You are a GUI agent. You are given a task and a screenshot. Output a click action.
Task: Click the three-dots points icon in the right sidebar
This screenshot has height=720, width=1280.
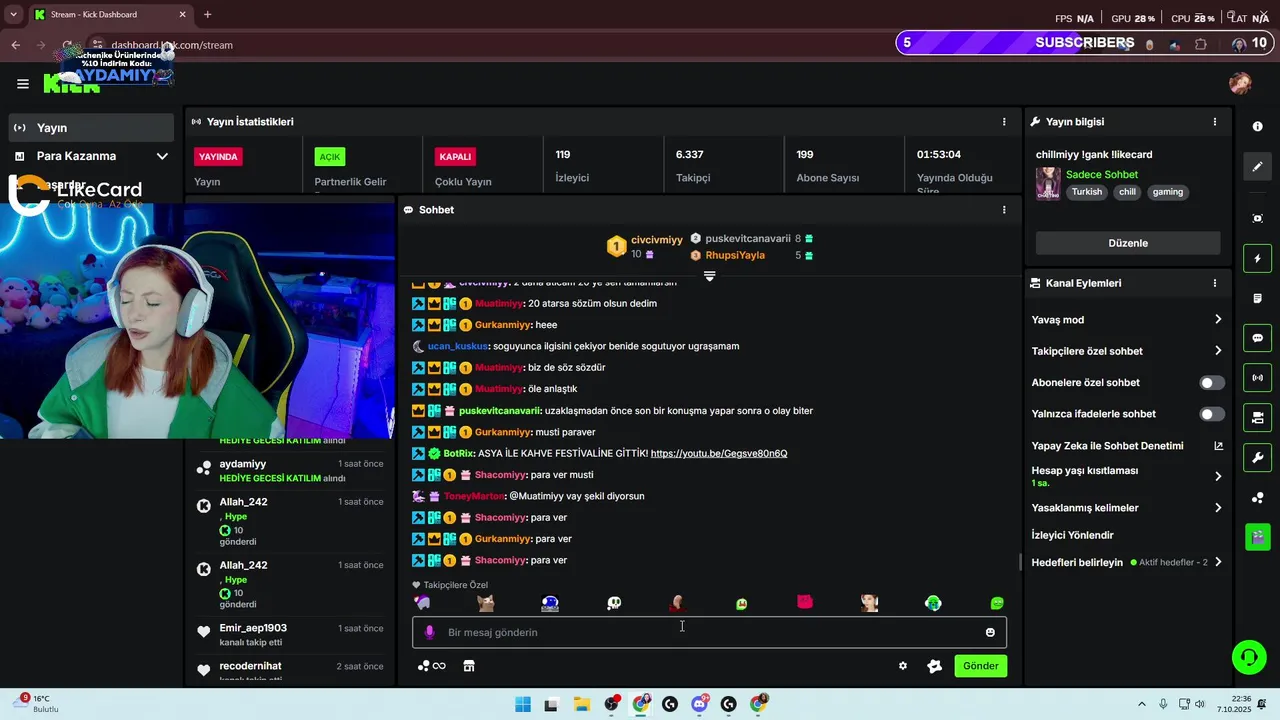pyautogui.click(x=1257, y=498)
